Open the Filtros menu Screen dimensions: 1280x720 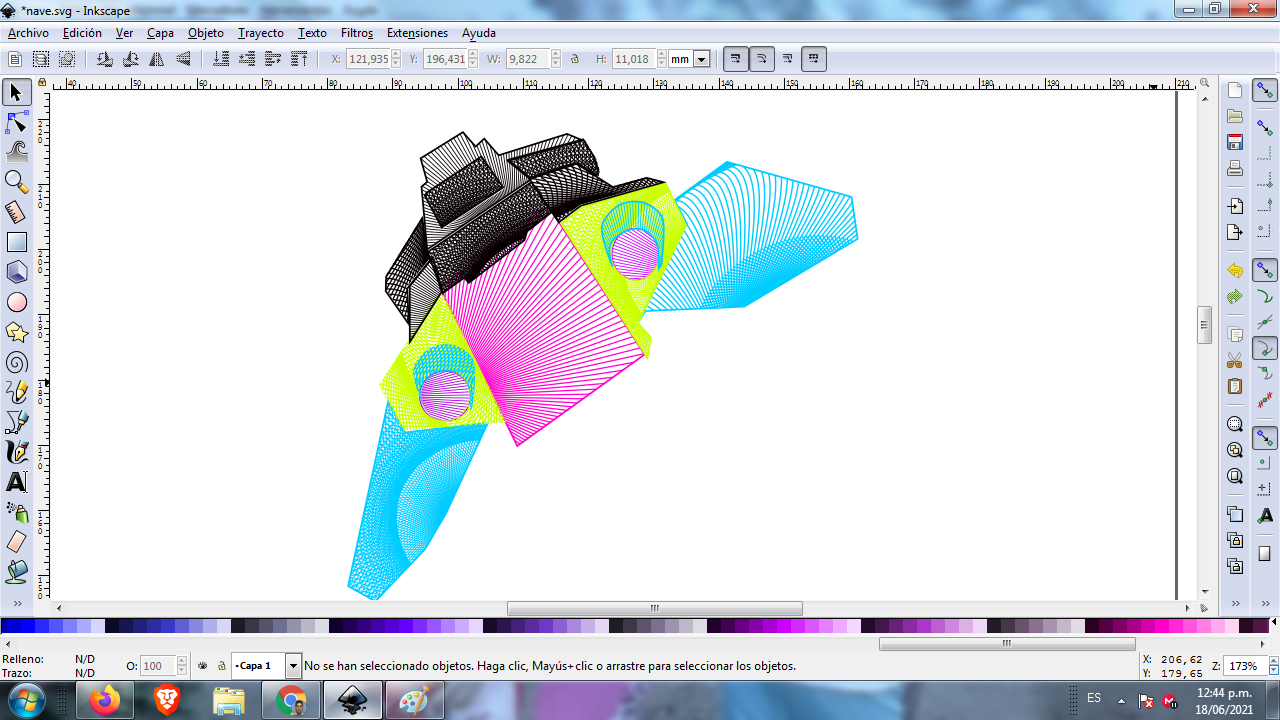(357, 33)
